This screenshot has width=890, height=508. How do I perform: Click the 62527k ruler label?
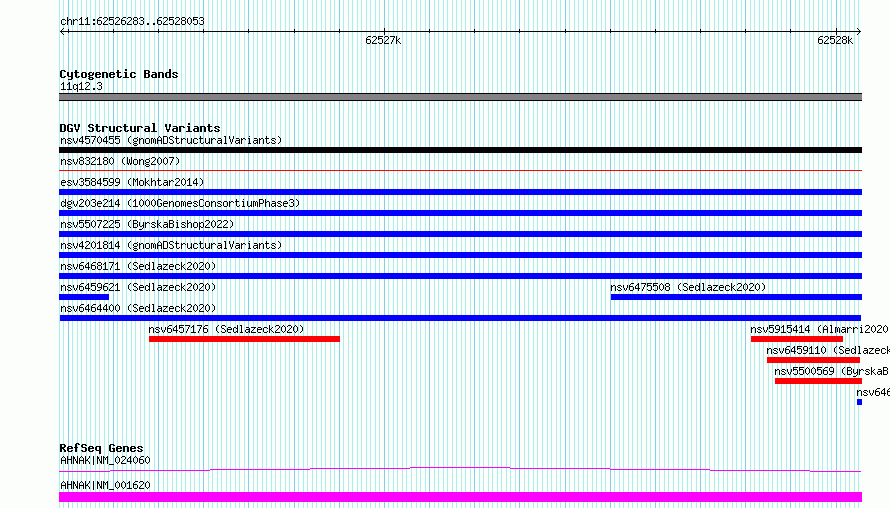click(x=383, y=40)
